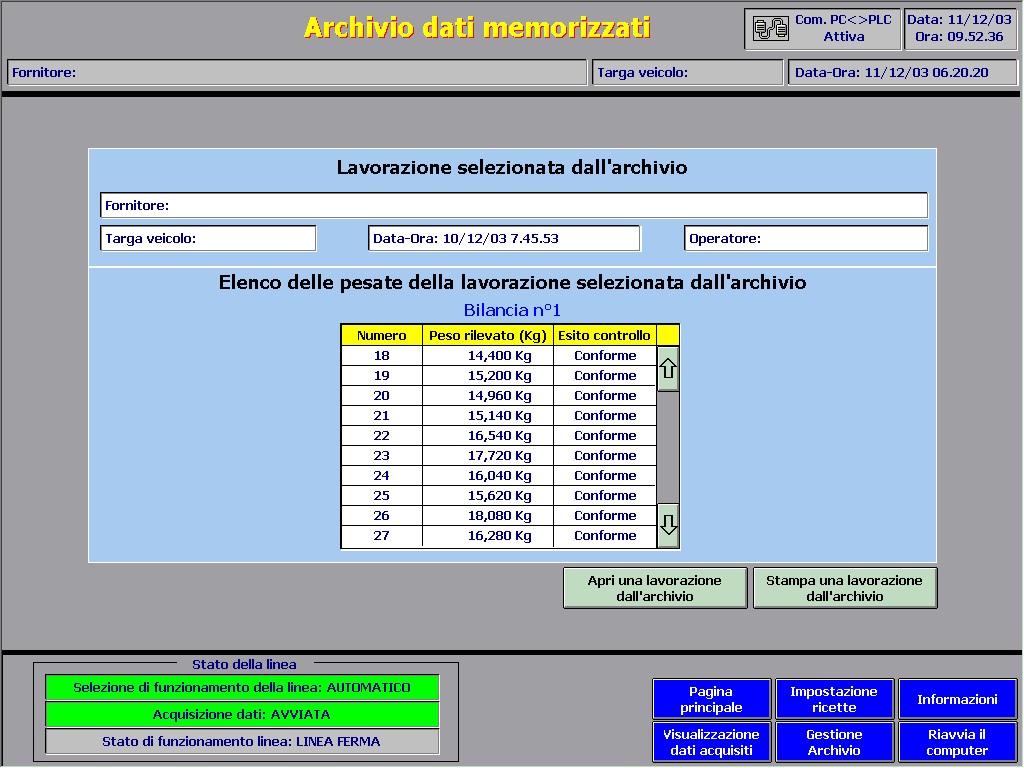Click the Elenco delle pesate heading
Viewport: 1024px width, 768px height.
pos(512,283)
